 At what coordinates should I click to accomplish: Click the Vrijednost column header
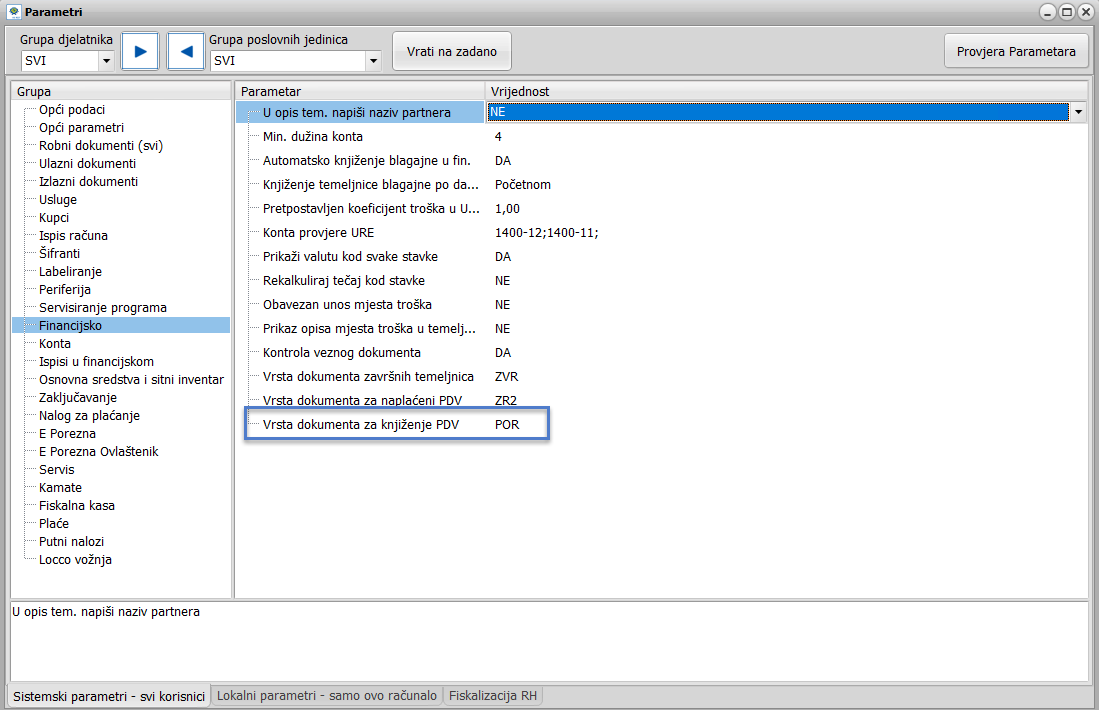pos(520,91)
